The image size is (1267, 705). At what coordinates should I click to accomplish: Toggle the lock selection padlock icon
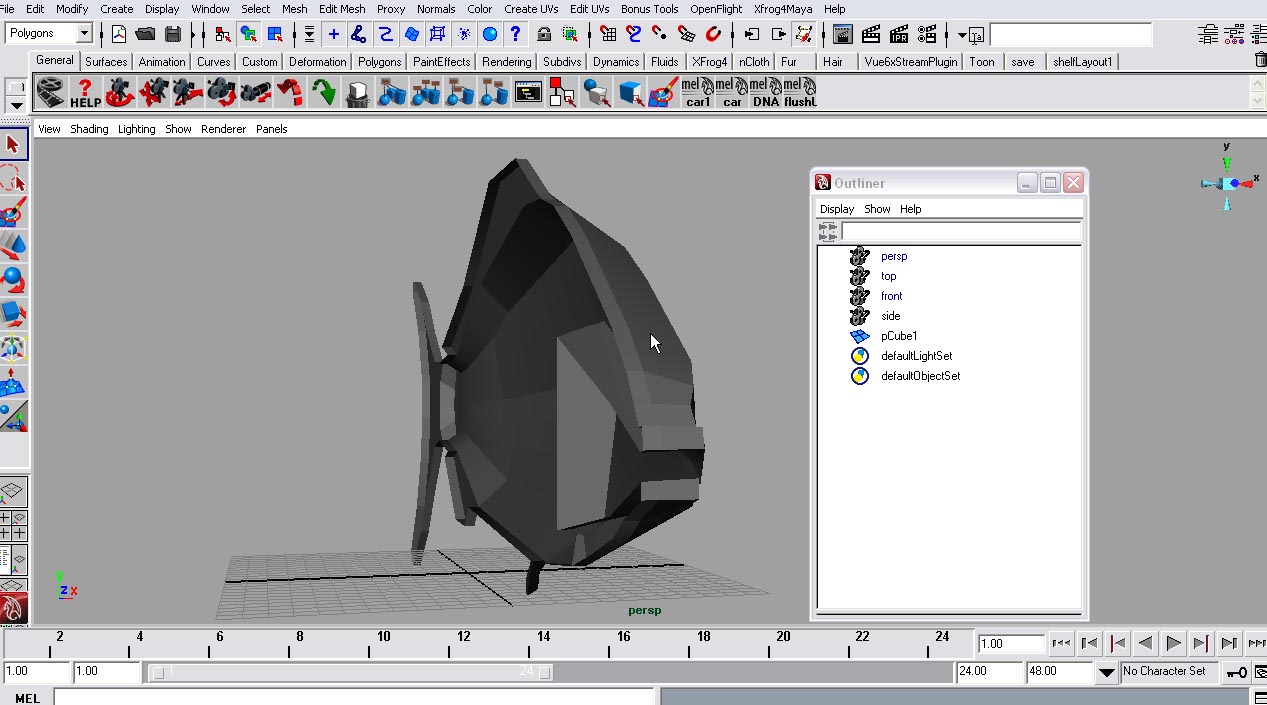click(544, 34)
